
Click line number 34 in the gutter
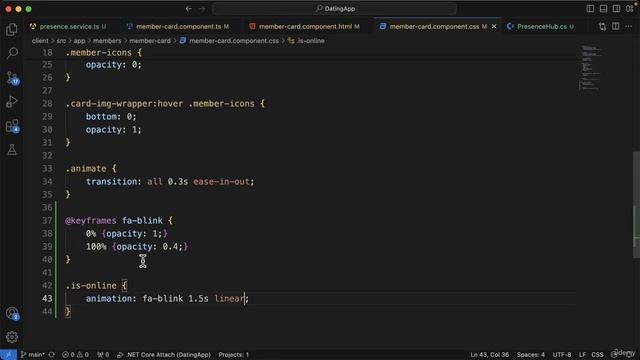click(x=47, y=182)
